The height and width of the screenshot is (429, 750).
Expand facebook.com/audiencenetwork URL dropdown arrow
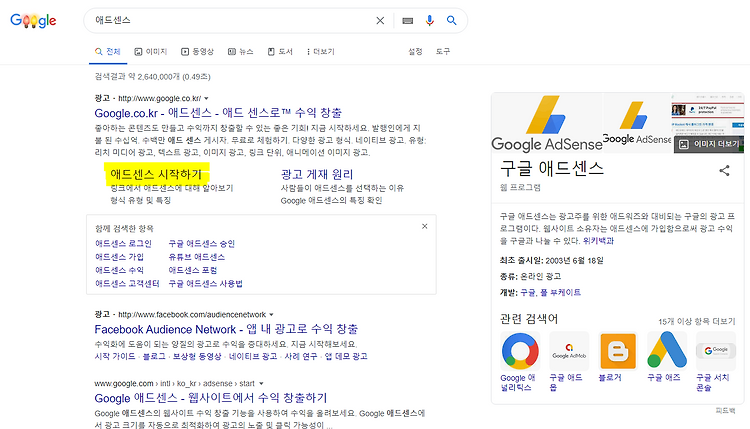[x=271, y=315]
